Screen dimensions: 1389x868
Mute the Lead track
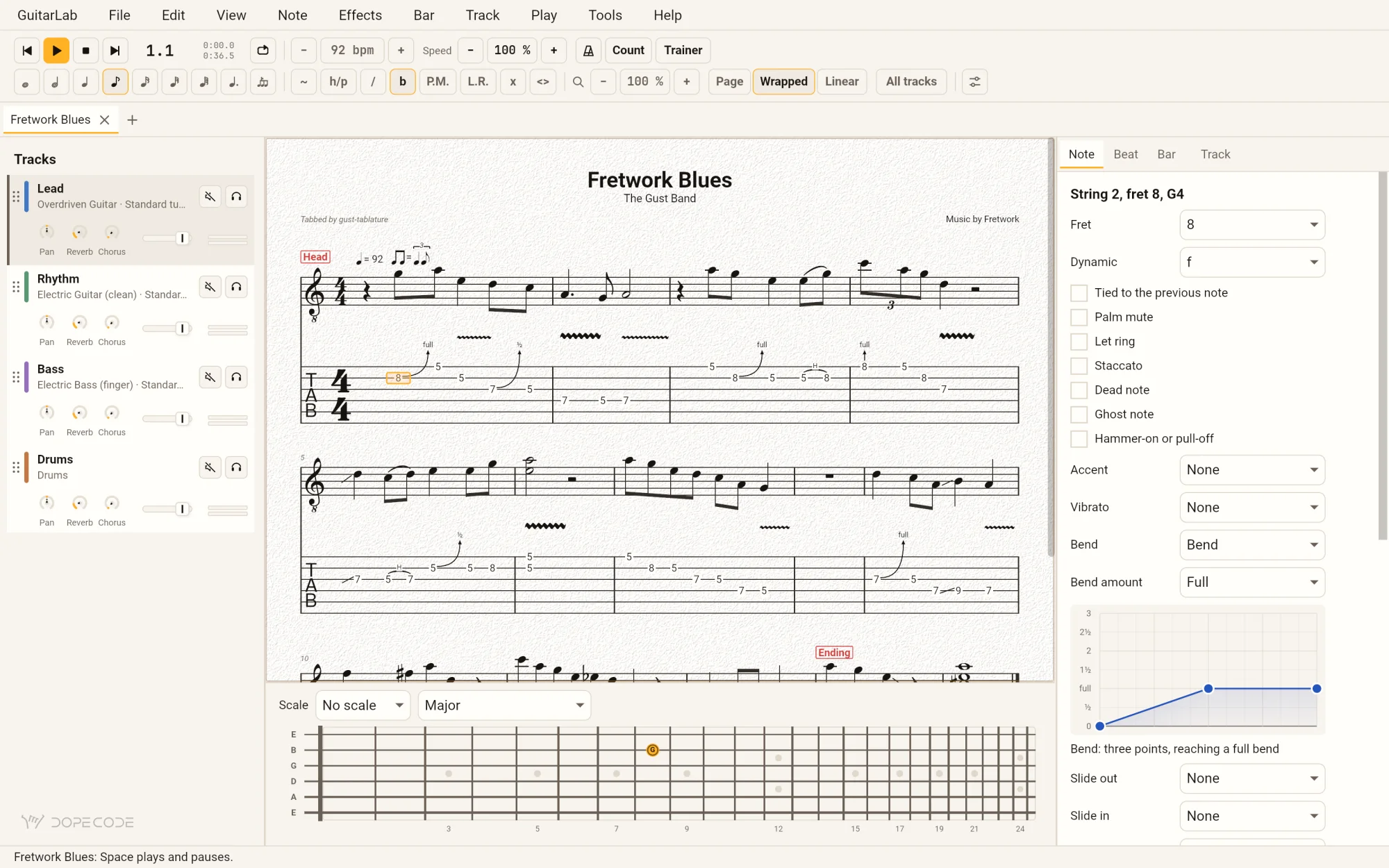(x=210, y=197)
